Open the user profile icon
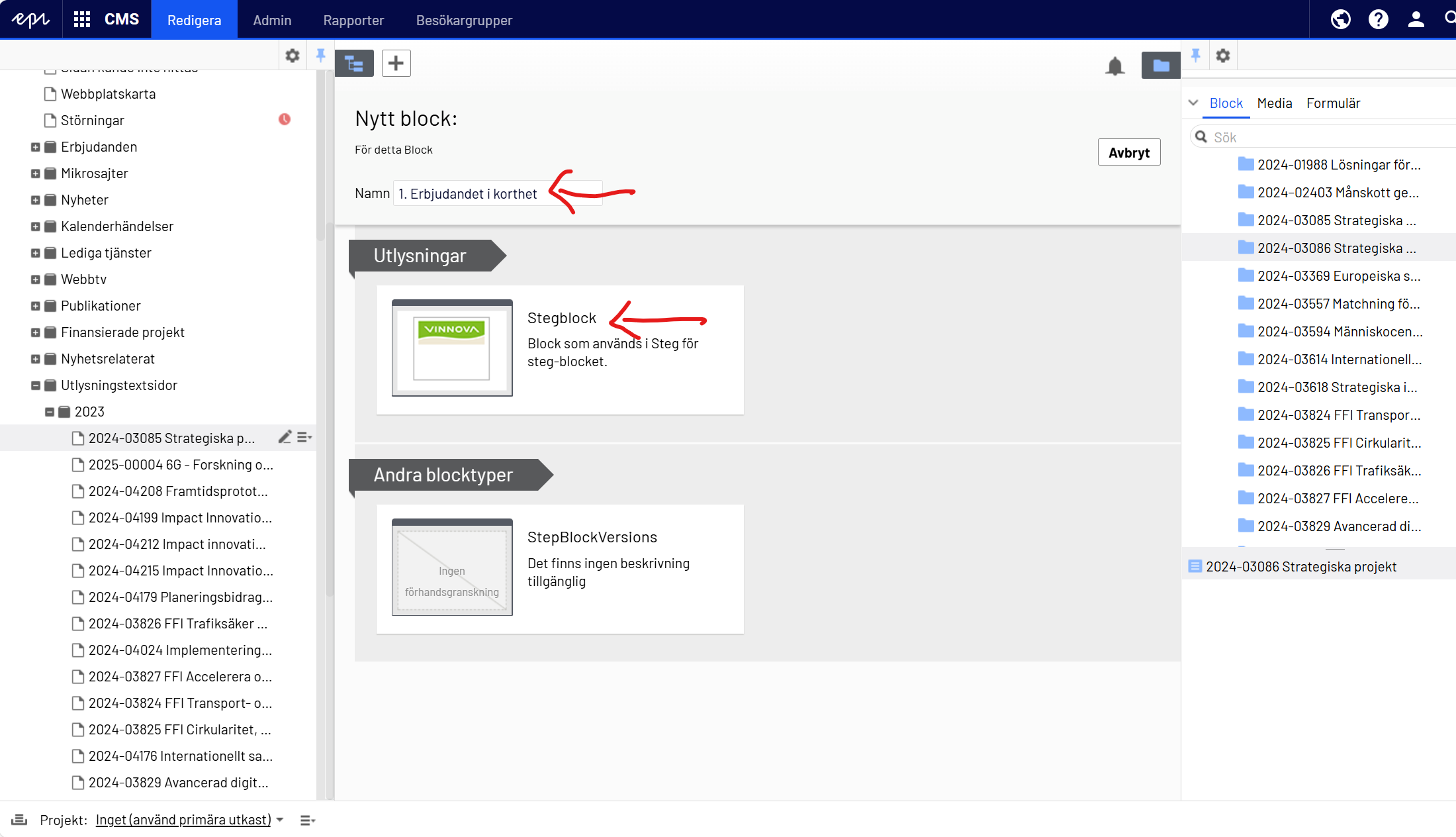 coord(1416,19)
